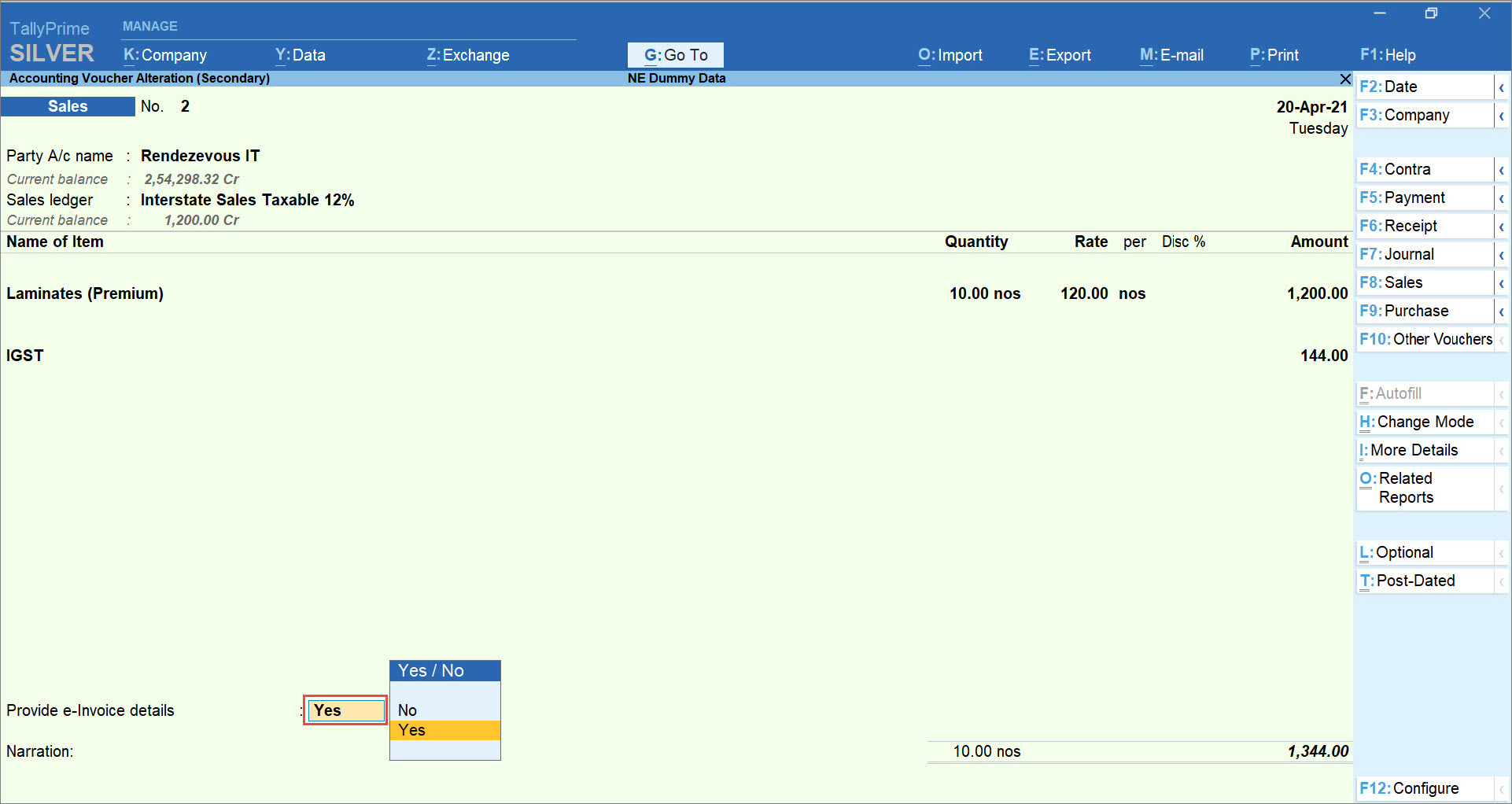Viewport: 1512px width, 804px height.
Task: Open the Y: Data menu
Action: pos(300,55)
